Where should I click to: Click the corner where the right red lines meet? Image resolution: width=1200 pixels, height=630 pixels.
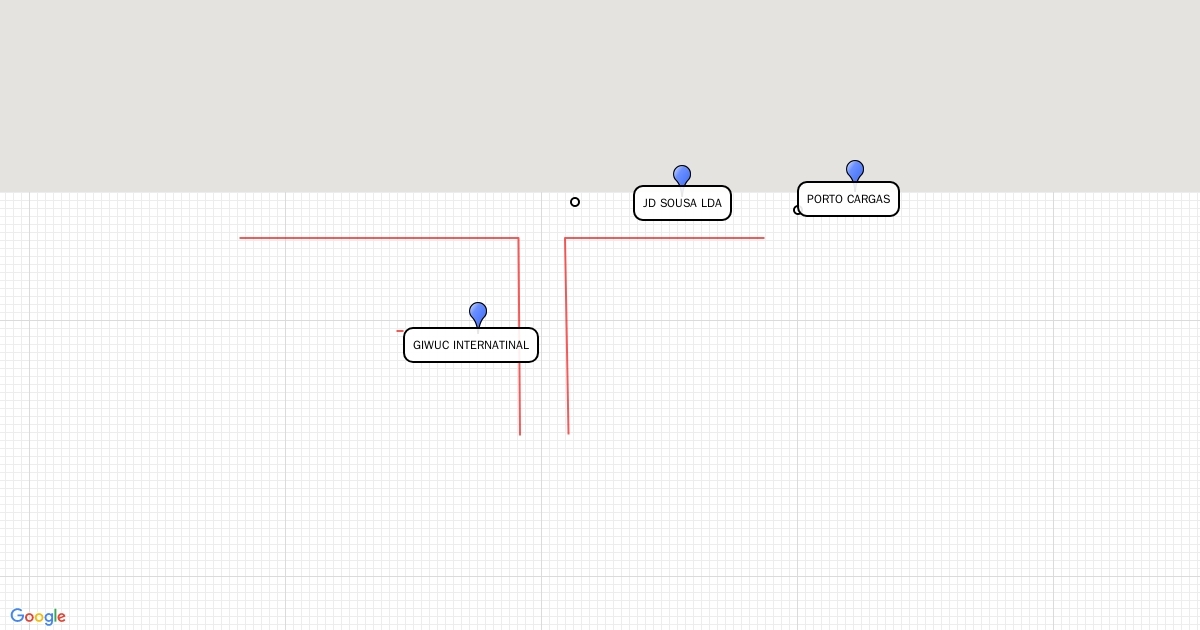(565, 238)
